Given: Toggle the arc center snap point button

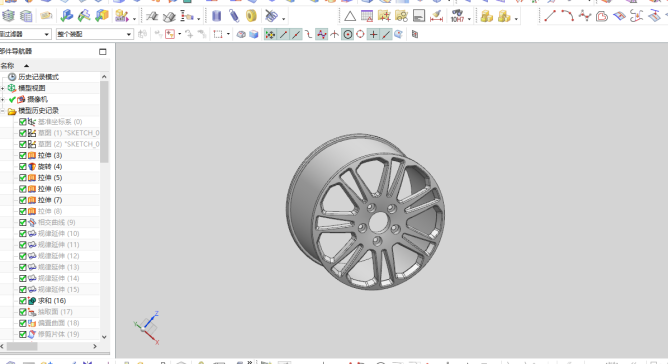Looking at the screenshot, I should pyautogui.click(x=348, y=34).
